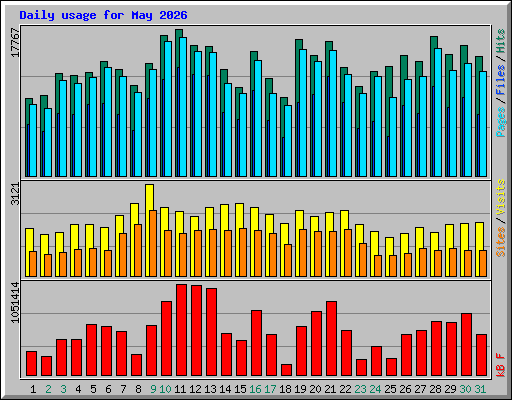Click the red KB bar for day 30
Image resolution: width=512 pixels, height=400 pixels.
pyautogui.click(x=466, y=345)
